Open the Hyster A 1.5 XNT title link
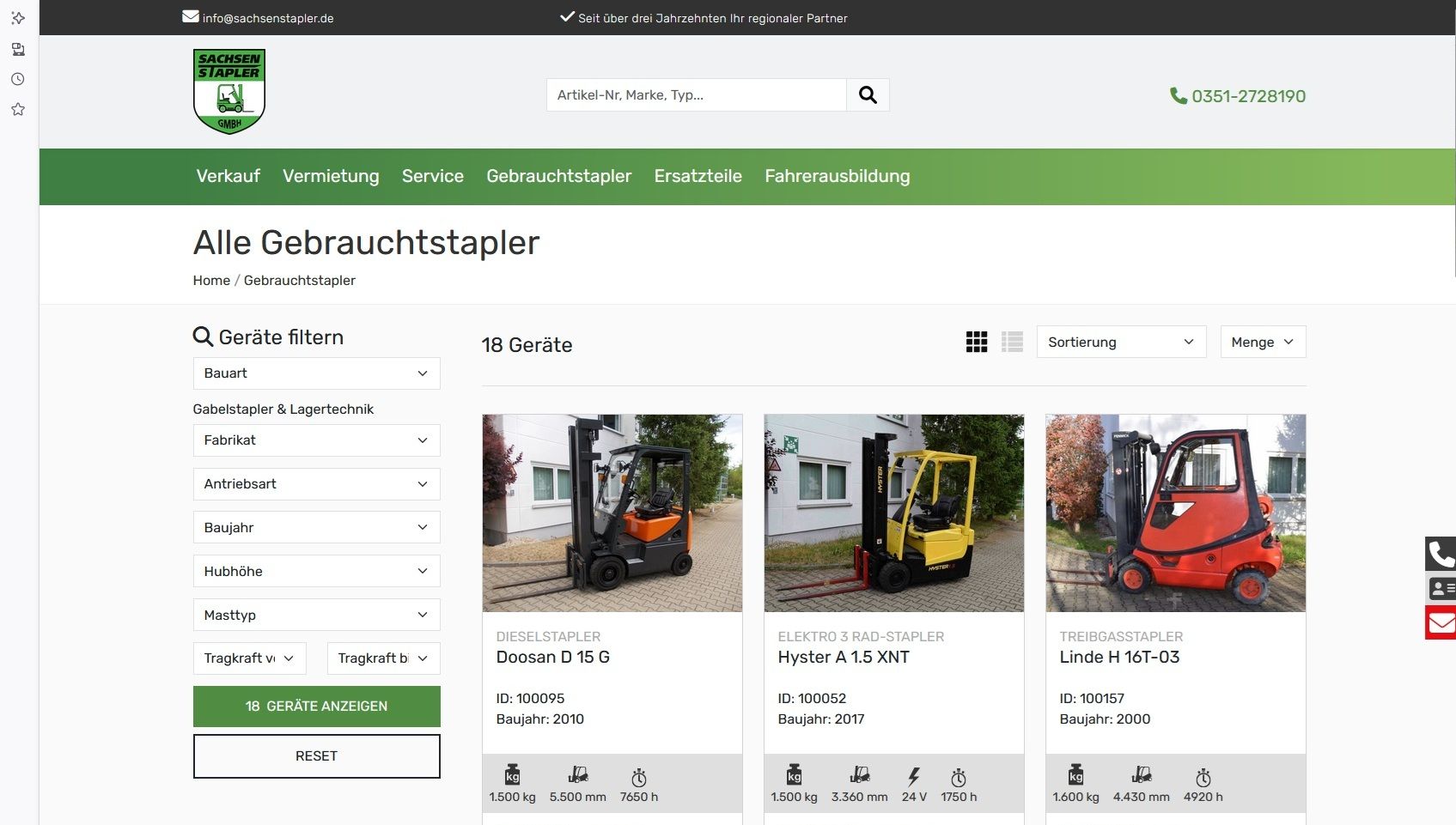Viewport: 1456px width, 825px height. [x=844, y=657]
